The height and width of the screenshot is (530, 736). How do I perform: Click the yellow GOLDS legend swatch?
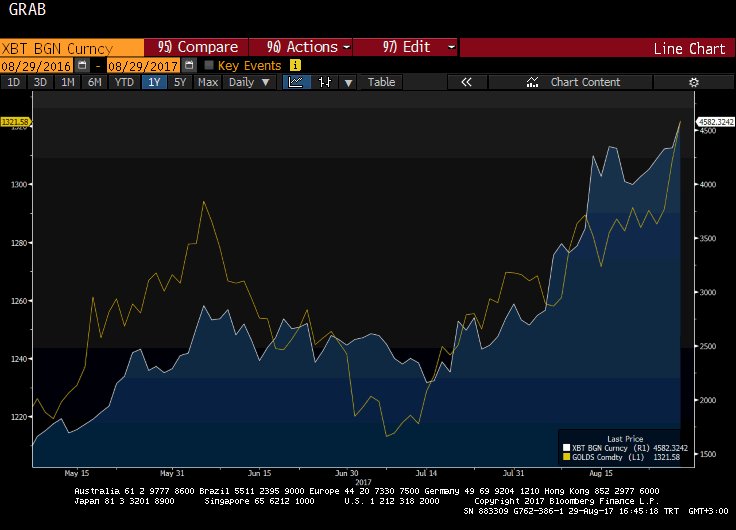[567, 457]
